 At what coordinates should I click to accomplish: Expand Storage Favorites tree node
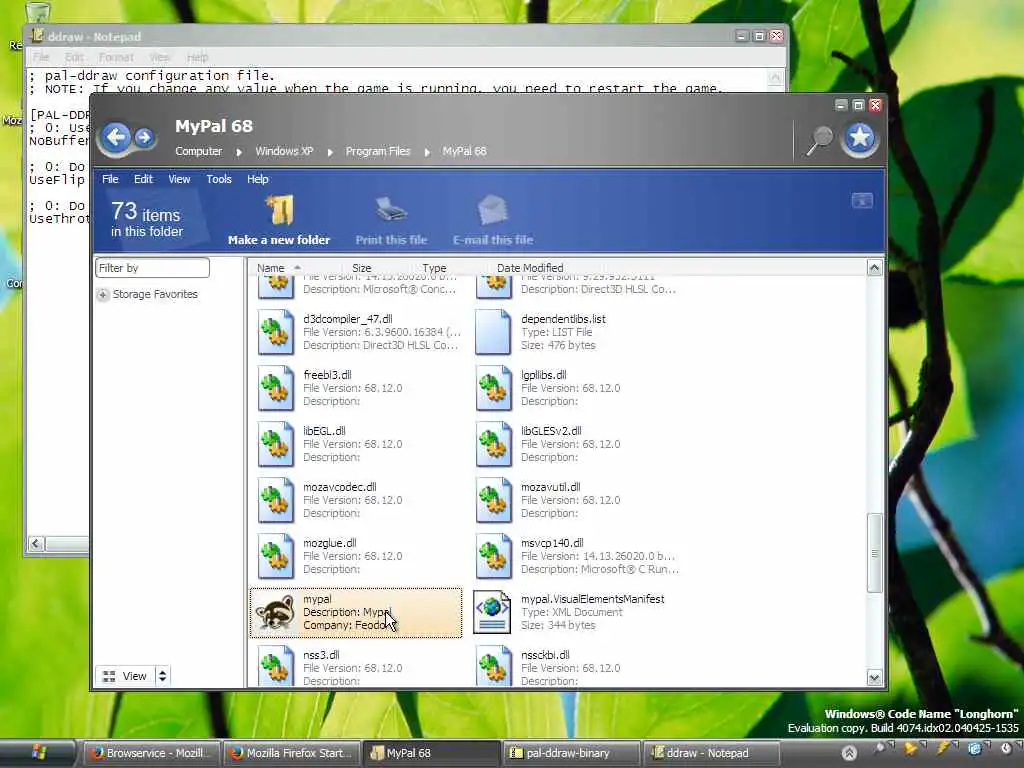pyautogui.click(x=103, y=295)
